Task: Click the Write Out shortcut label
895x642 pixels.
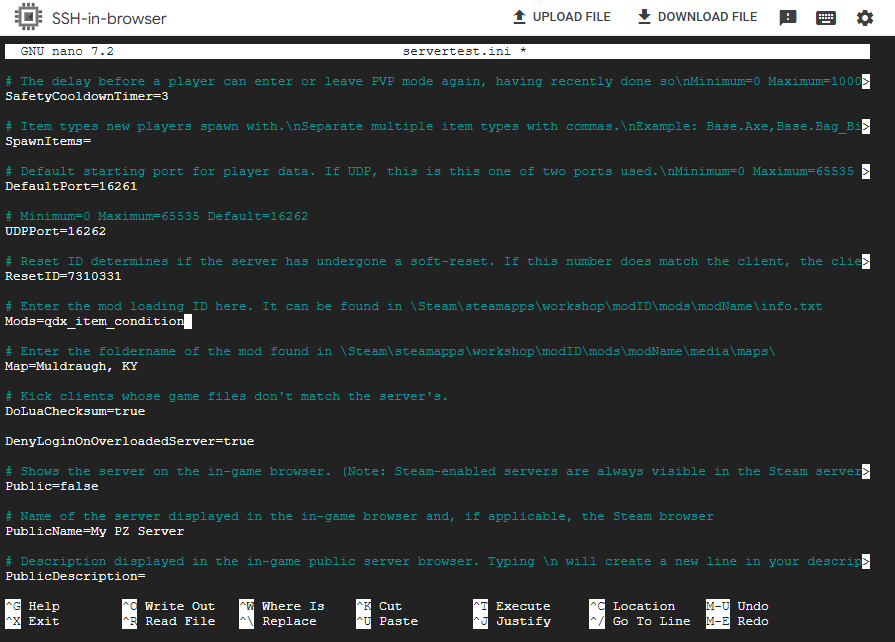Action: pyautogui.click(x=180, y=606)
